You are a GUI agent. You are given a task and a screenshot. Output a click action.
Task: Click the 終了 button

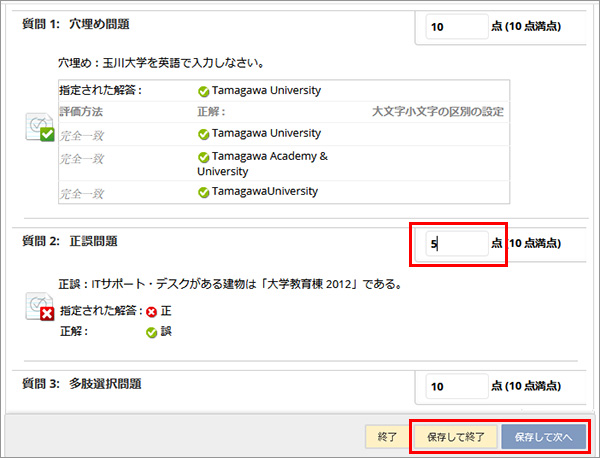tap(387, 437)
